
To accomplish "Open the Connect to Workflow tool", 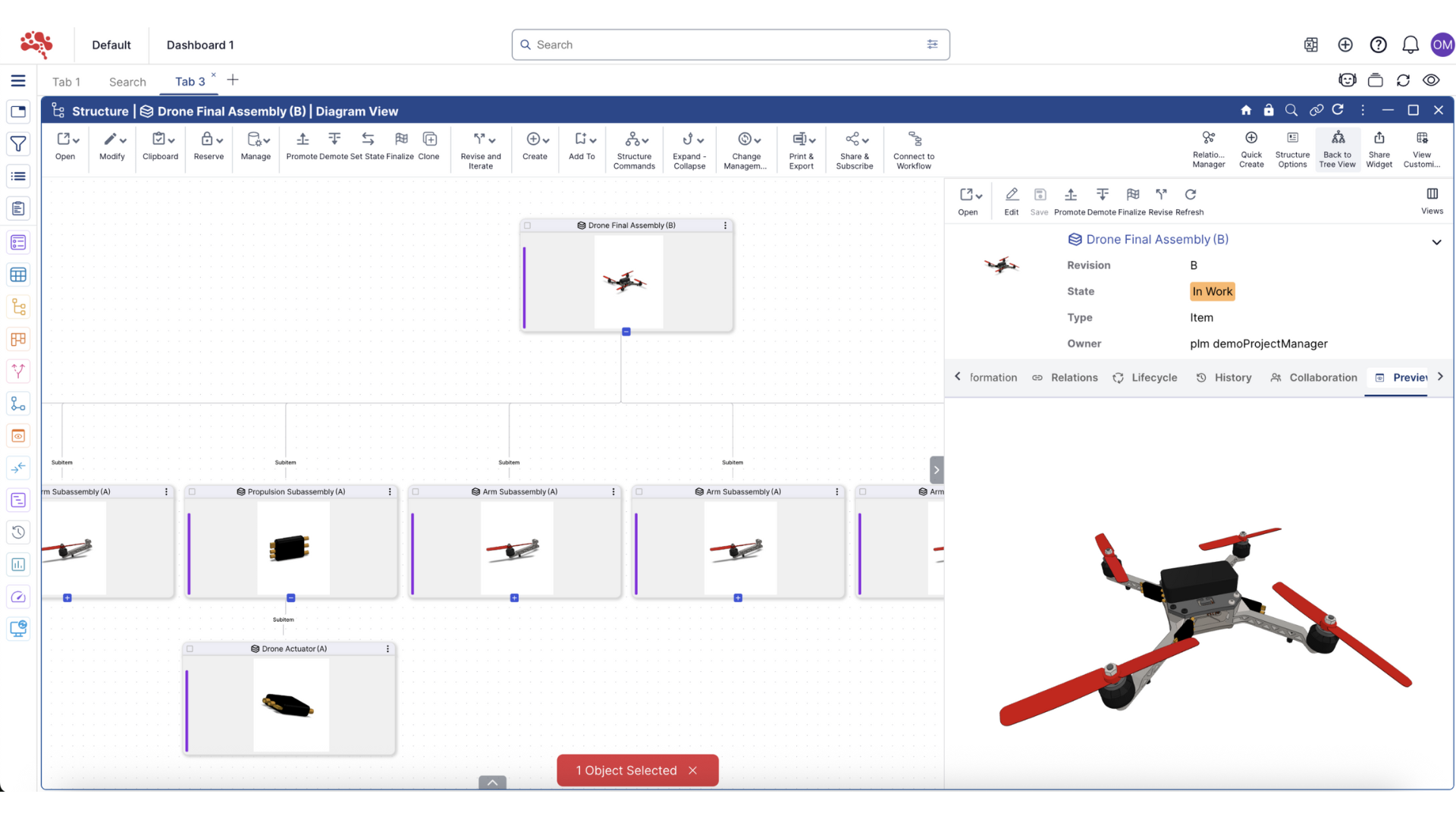I will point(913,149).
